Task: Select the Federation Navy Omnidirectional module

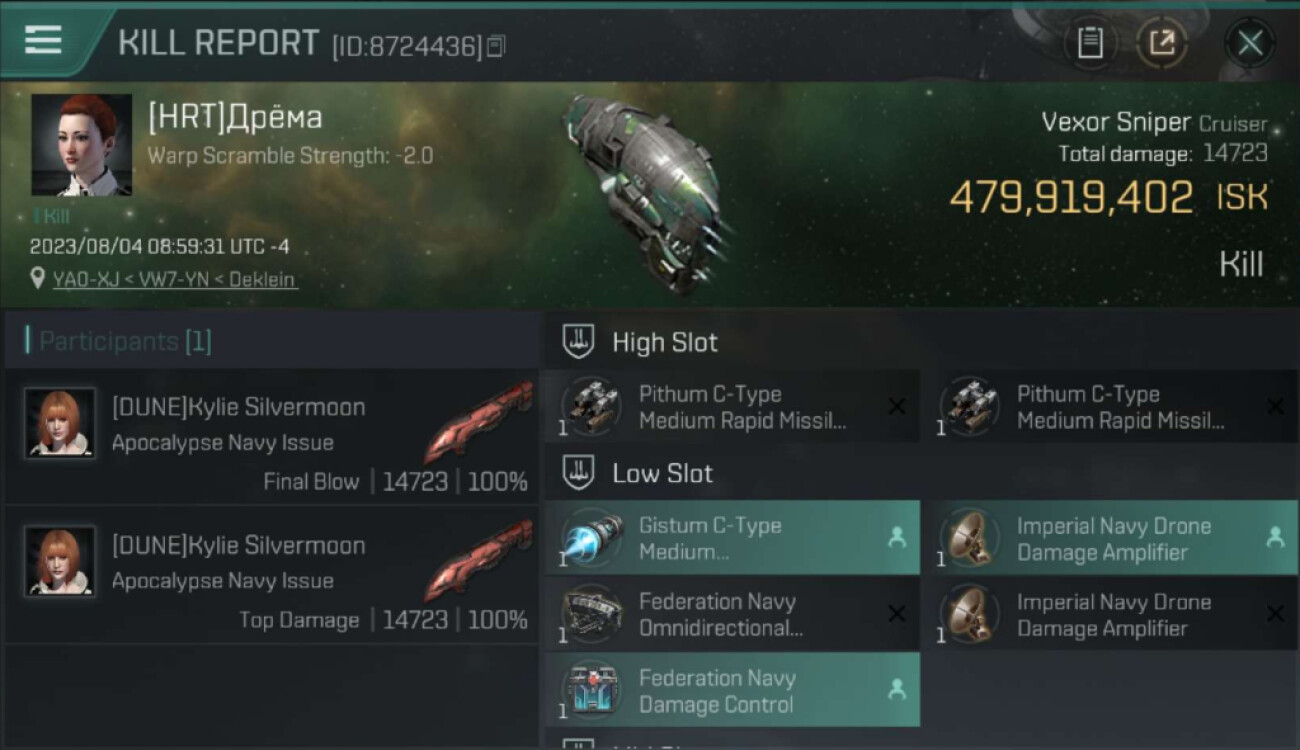Action: tap(731, 615)
